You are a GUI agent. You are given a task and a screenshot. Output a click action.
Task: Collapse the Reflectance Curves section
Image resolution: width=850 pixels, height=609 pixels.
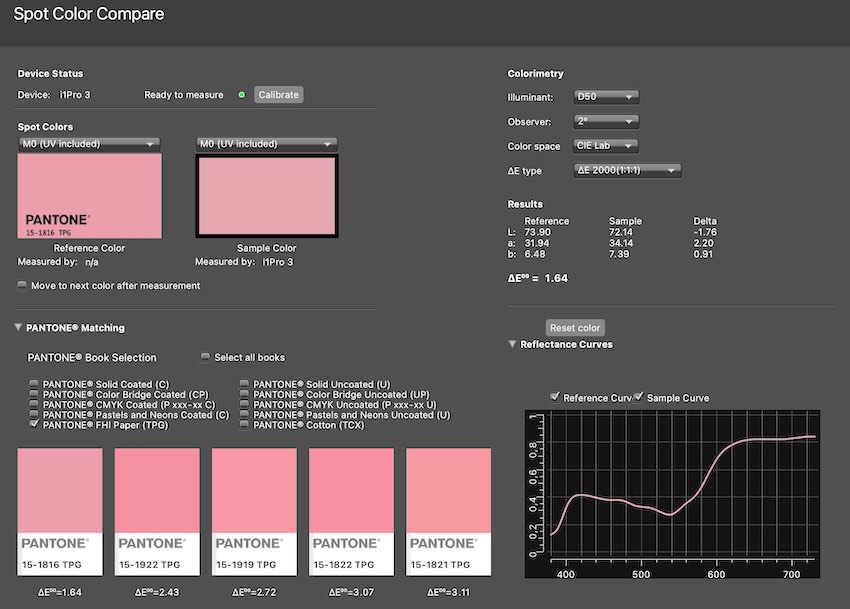(x=513, y=345)
